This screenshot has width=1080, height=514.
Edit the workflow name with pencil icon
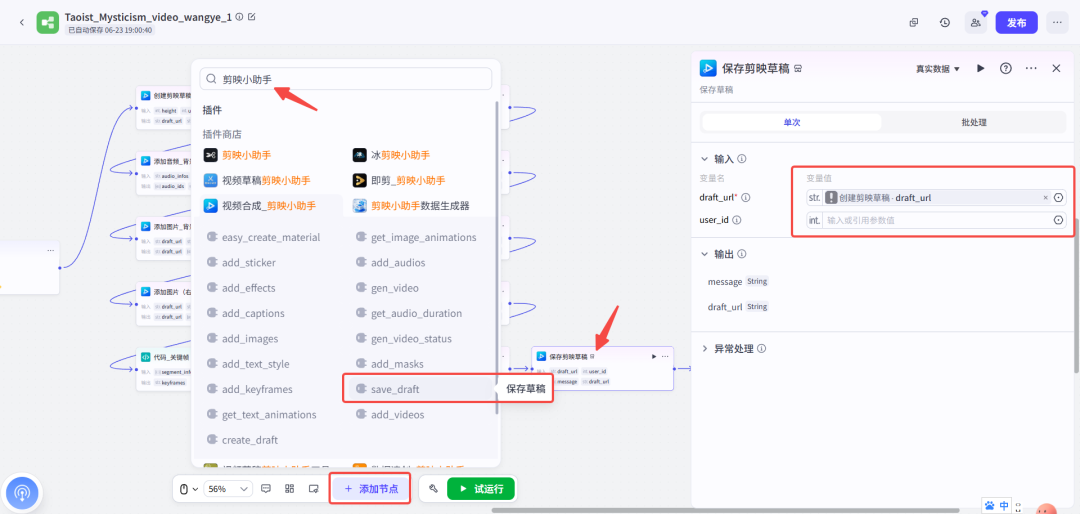(251, 17)
